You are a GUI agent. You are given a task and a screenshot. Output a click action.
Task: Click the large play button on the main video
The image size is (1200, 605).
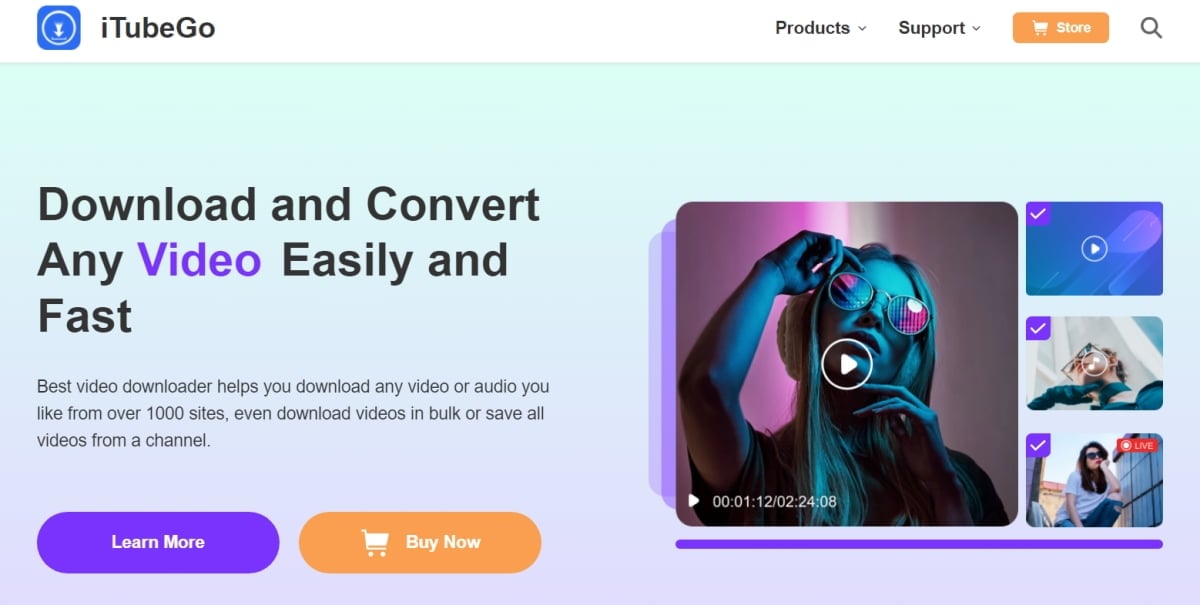[847, 364]
